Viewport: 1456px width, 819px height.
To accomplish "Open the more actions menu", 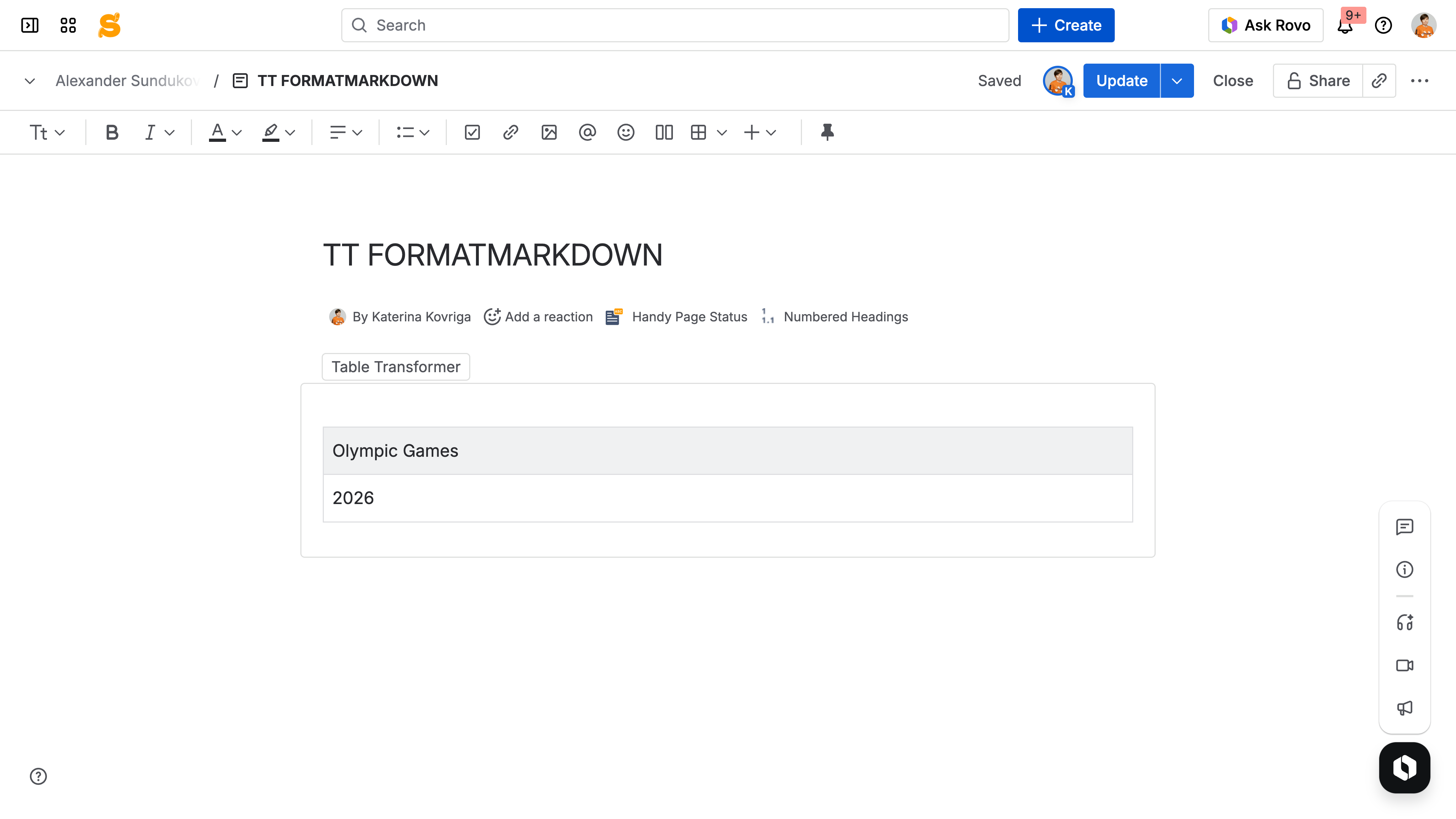I will 1419,81.
